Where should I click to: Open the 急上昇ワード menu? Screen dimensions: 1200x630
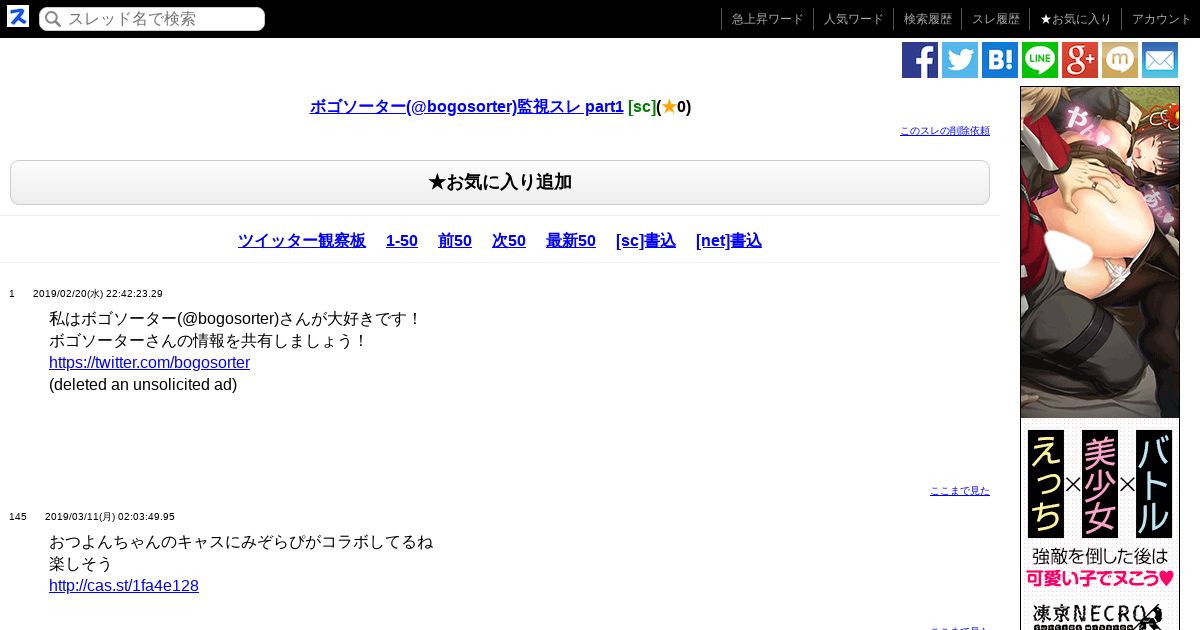(767, 19)
